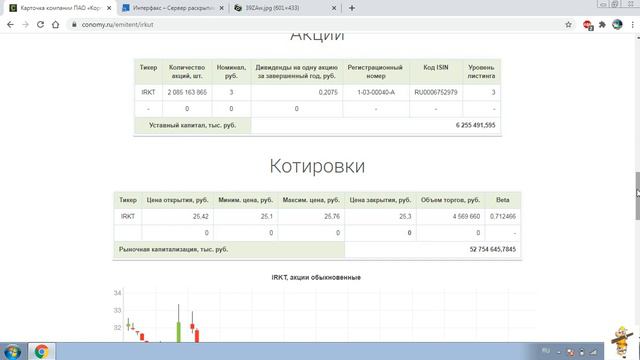Viewport: 640px width, 360px height.
Task: Click the Chrome icon in the taskbar
Action: click(41, 351)
